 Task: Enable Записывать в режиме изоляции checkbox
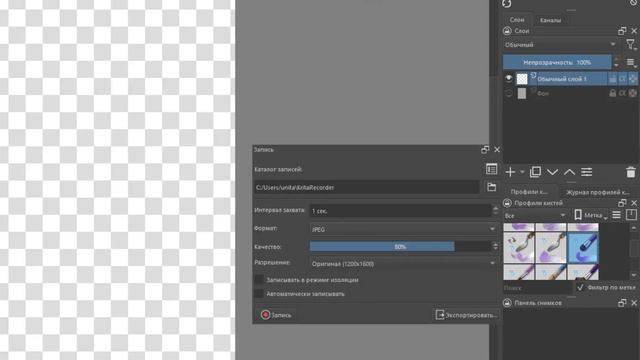click(x=259, y=280)
